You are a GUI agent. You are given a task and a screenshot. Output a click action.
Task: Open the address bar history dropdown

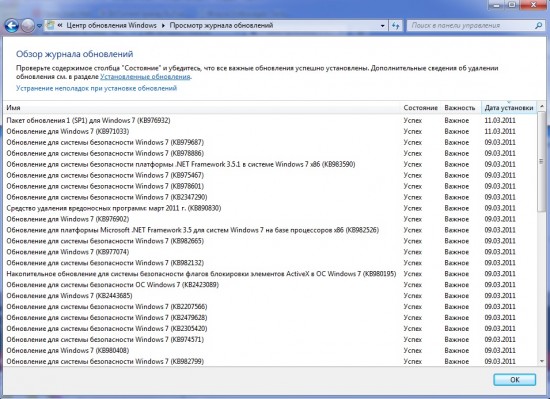[382, 26]
